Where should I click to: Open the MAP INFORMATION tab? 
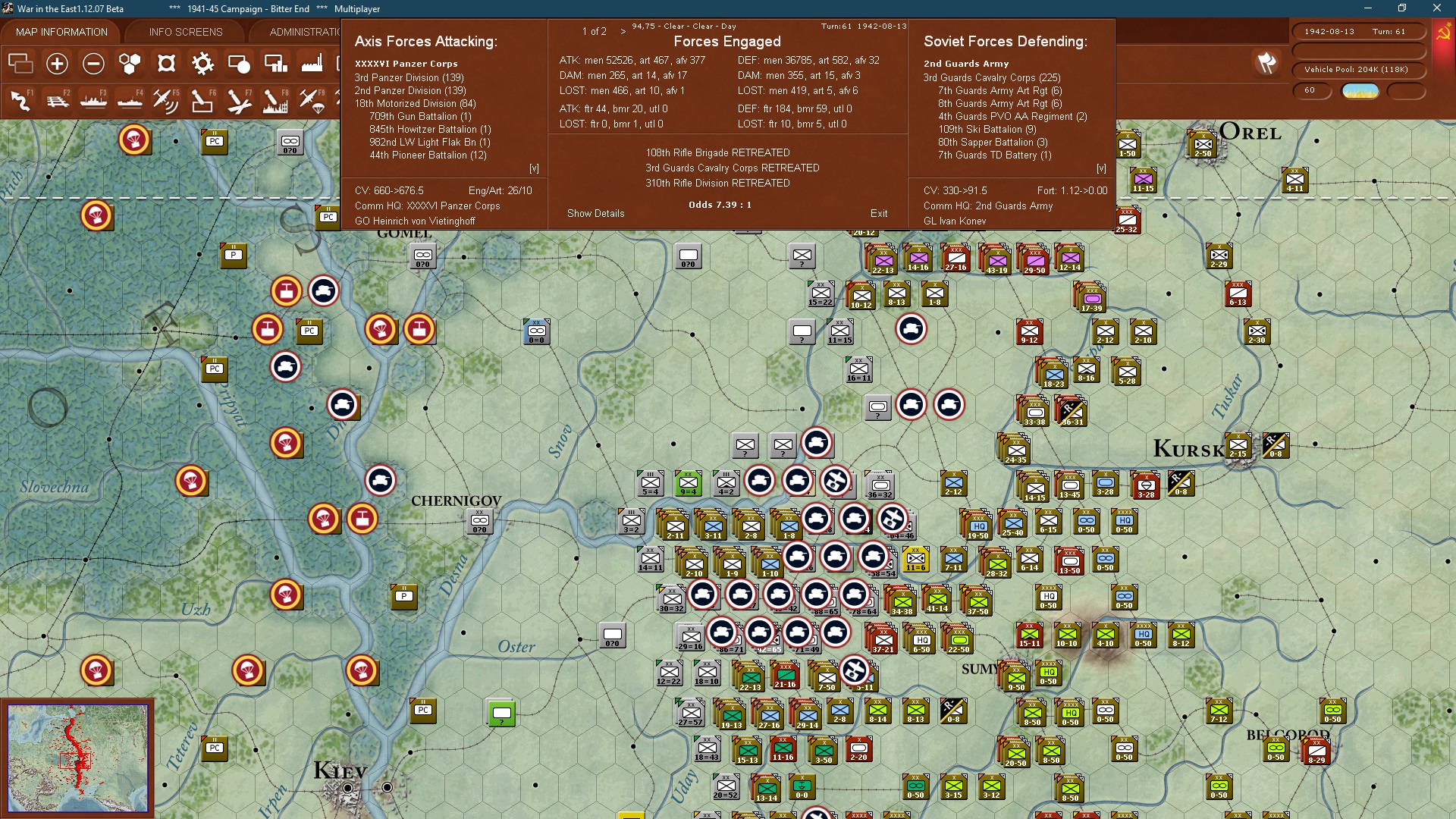(61, 32)
